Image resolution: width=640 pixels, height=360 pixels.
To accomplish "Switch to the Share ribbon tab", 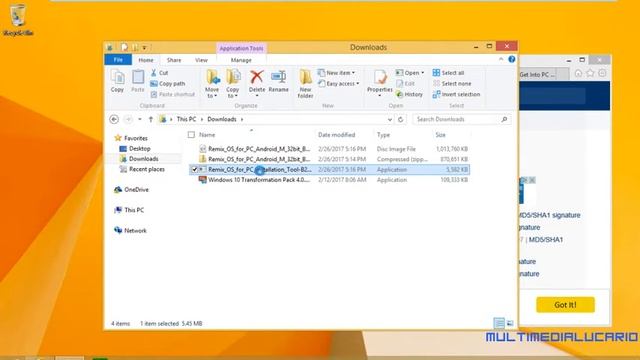I will pyautogui.click(x=174, y=60).
